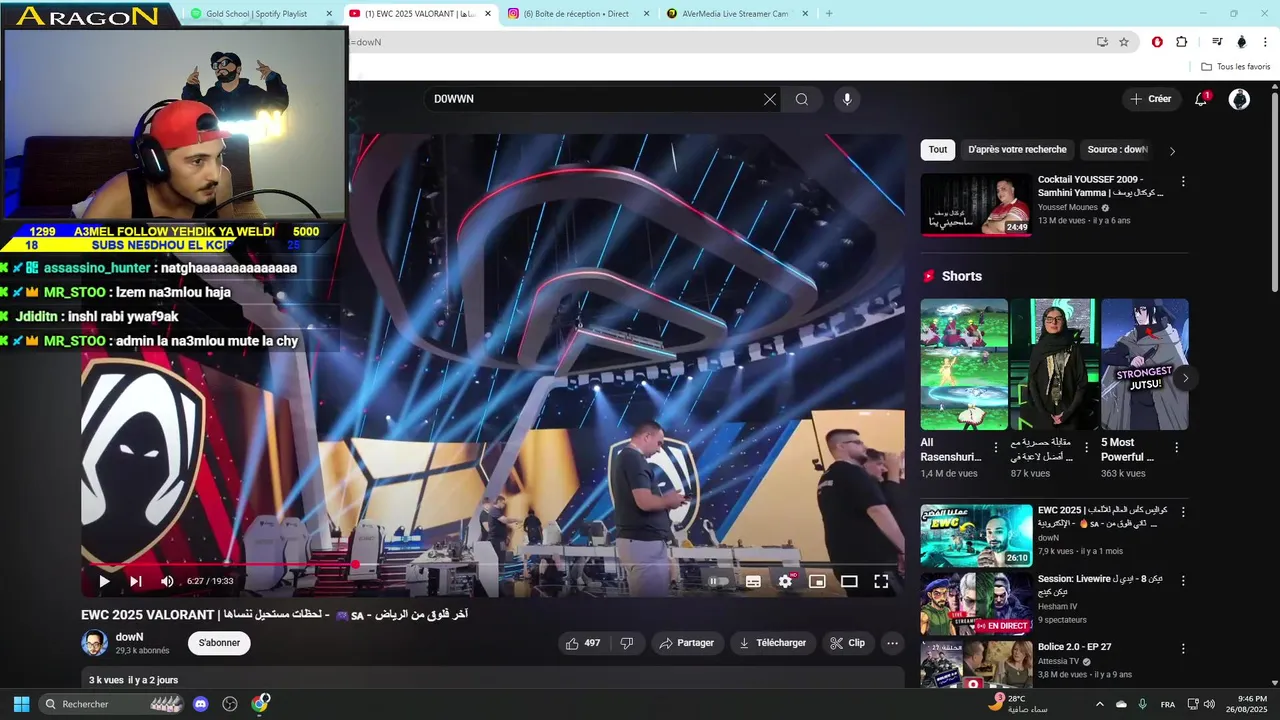Click the Télécharger download button
This screenshot has width=1280, height=720.
(772, 643)
